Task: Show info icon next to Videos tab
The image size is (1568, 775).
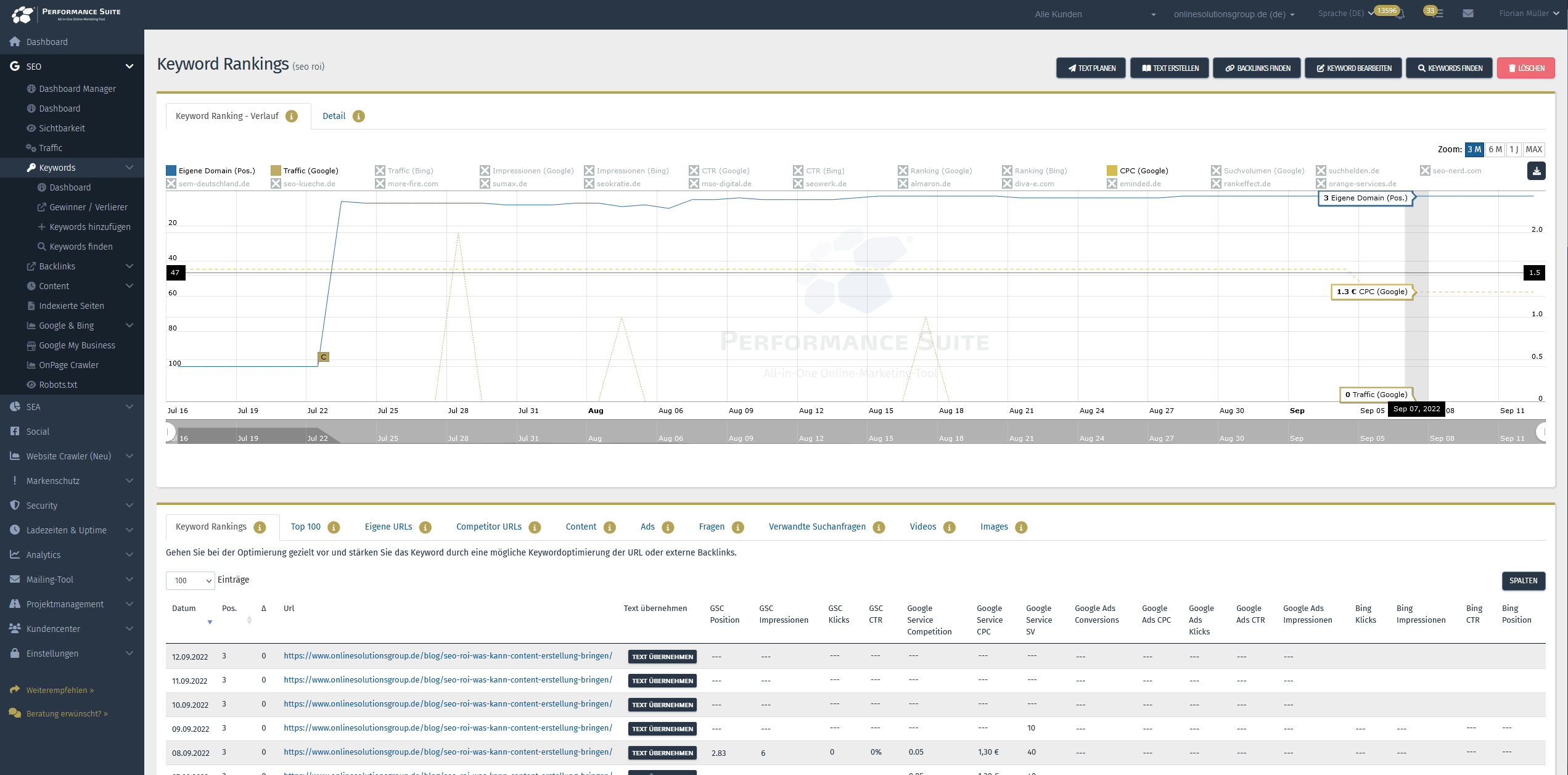Action: click(x=950, y=527)
